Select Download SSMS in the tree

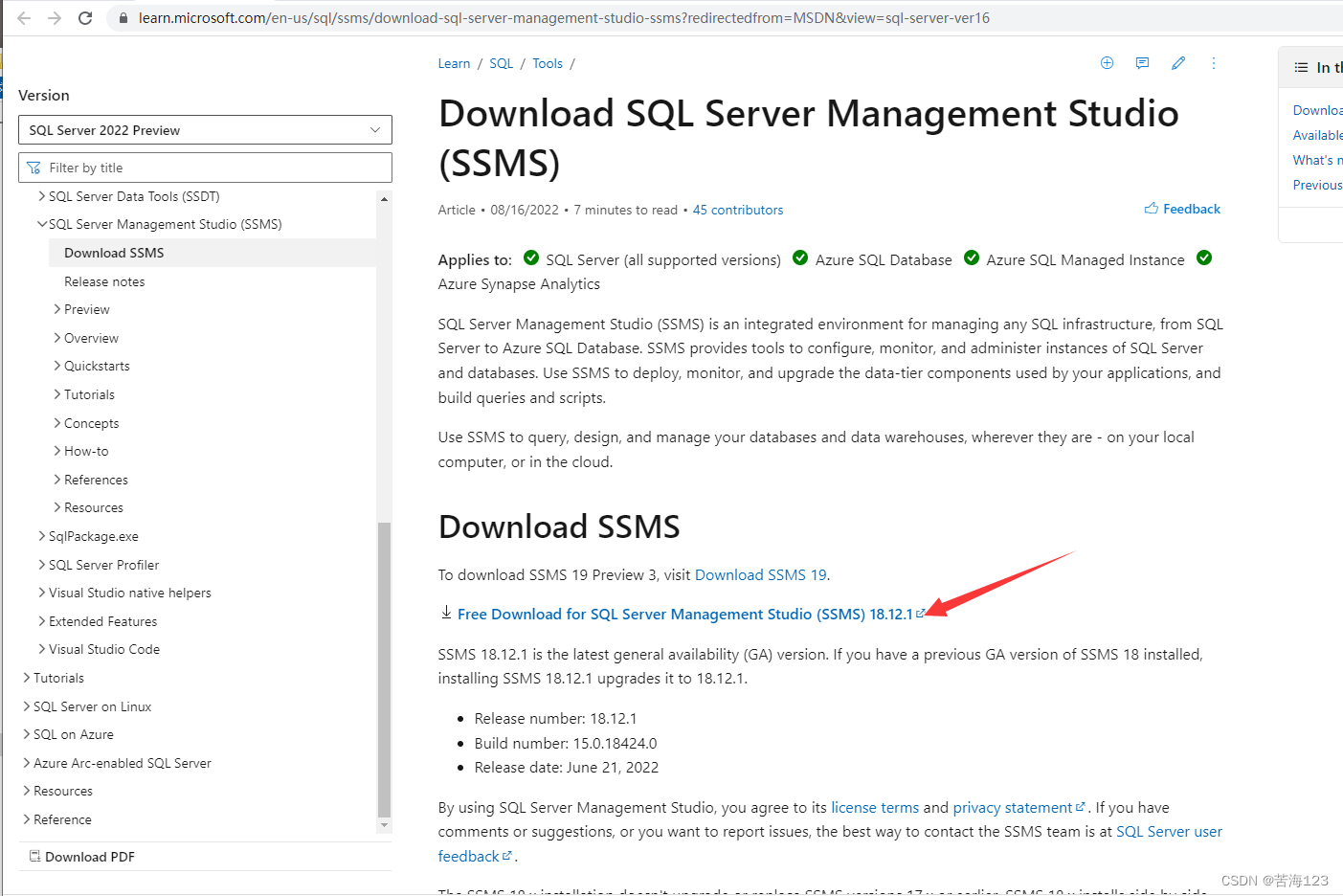114,253
